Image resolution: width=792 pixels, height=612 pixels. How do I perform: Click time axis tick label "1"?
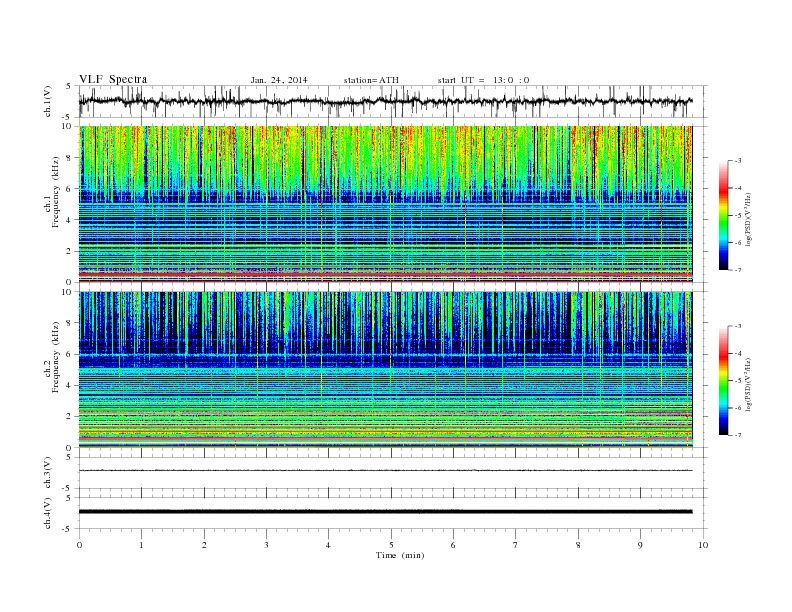pos(141,545)
